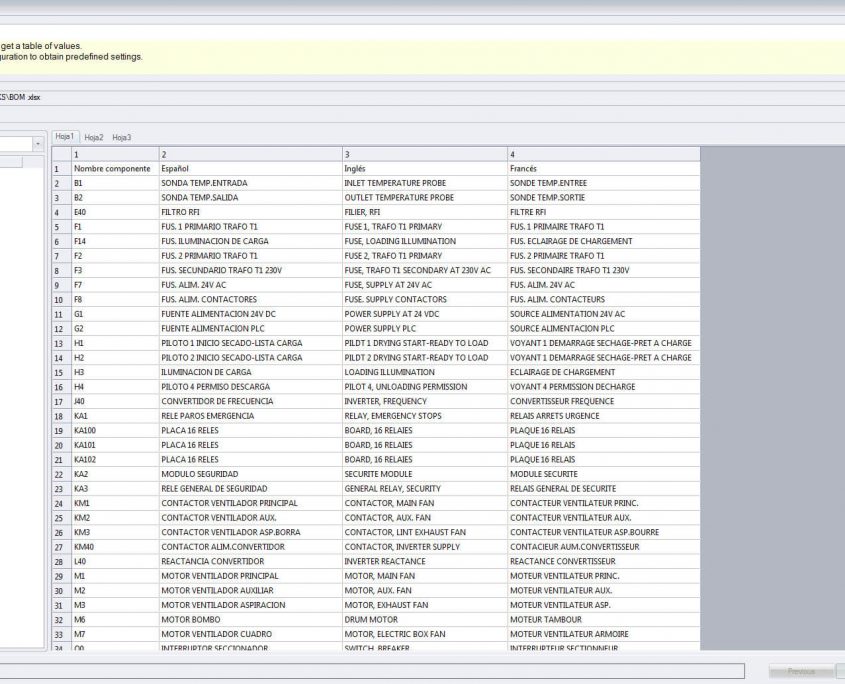Select cell 'FILTRE RFI'

(x=604, y=212)
